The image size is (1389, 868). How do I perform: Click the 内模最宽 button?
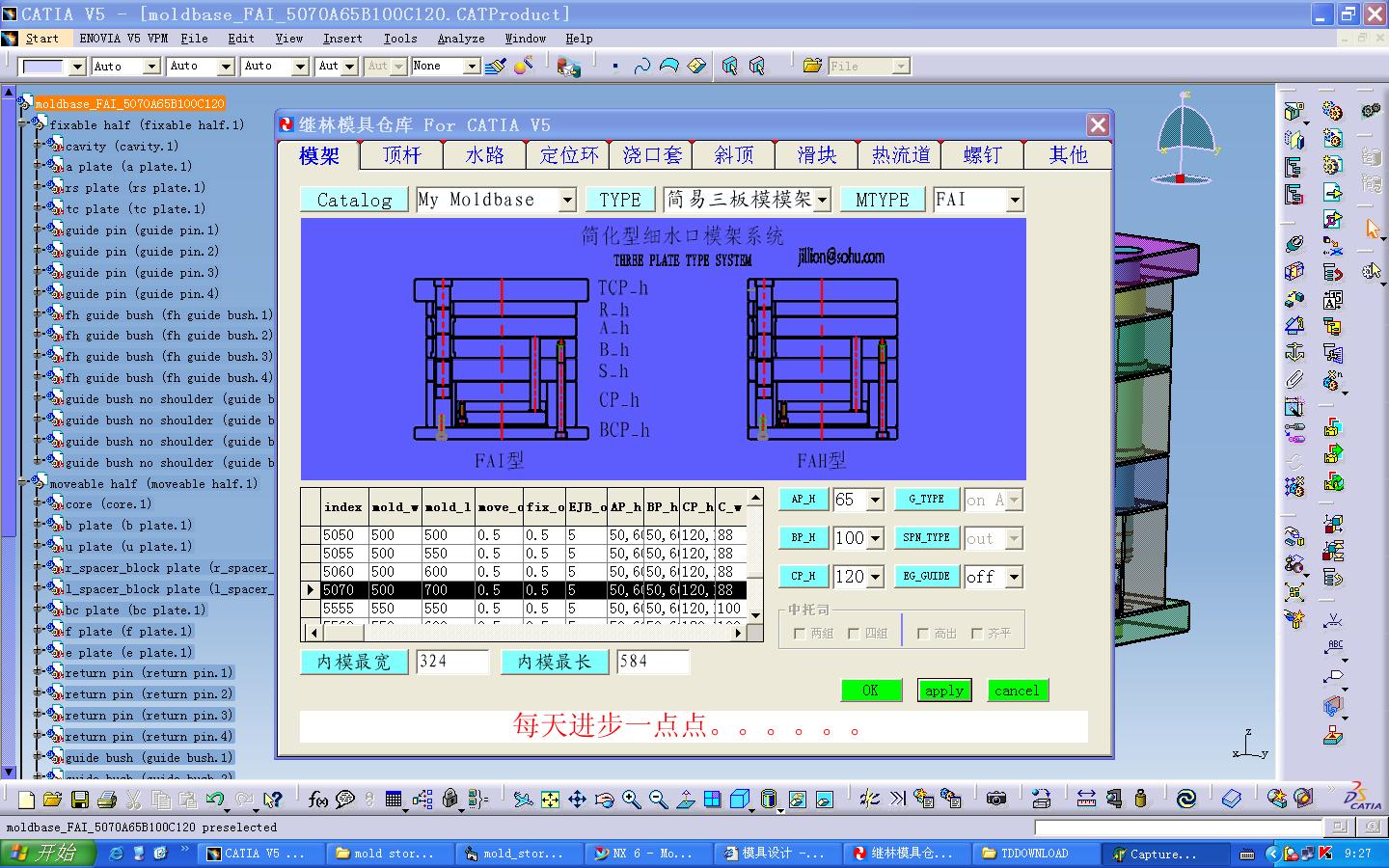pos(354,662)
